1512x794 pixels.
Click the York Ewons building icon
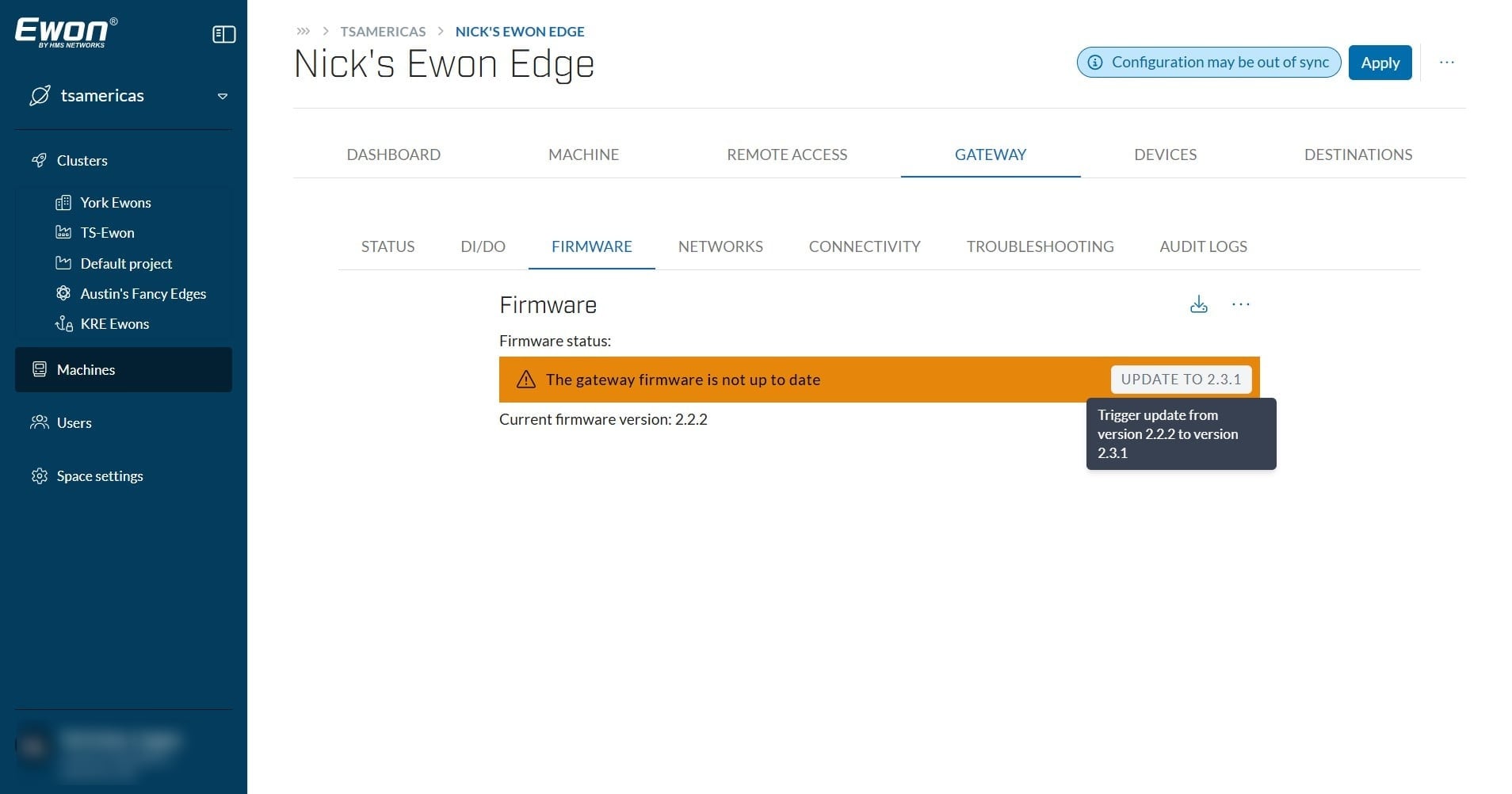coord(63,203)
